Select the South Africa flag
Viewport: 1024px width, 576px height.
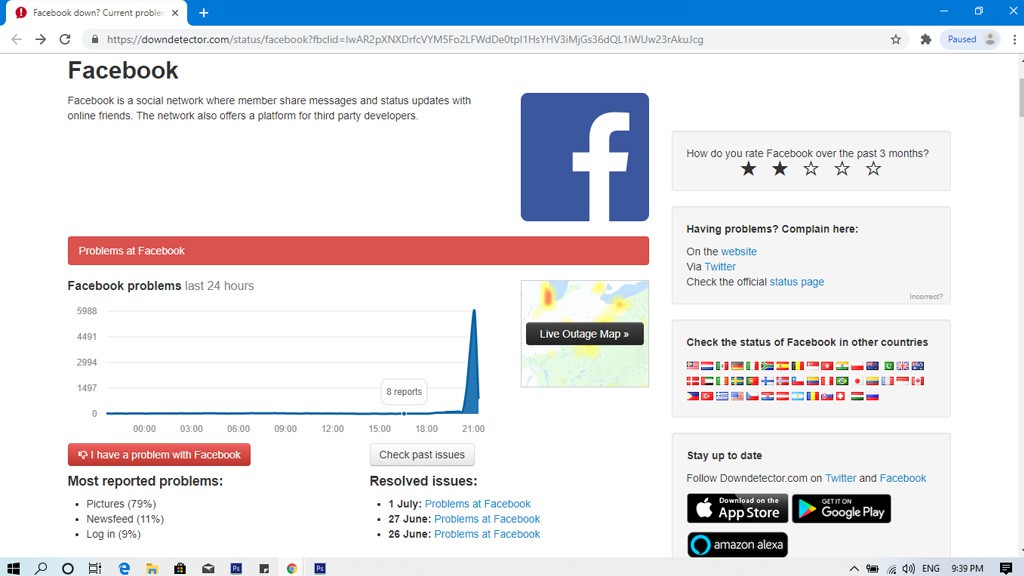click(767, 366)
